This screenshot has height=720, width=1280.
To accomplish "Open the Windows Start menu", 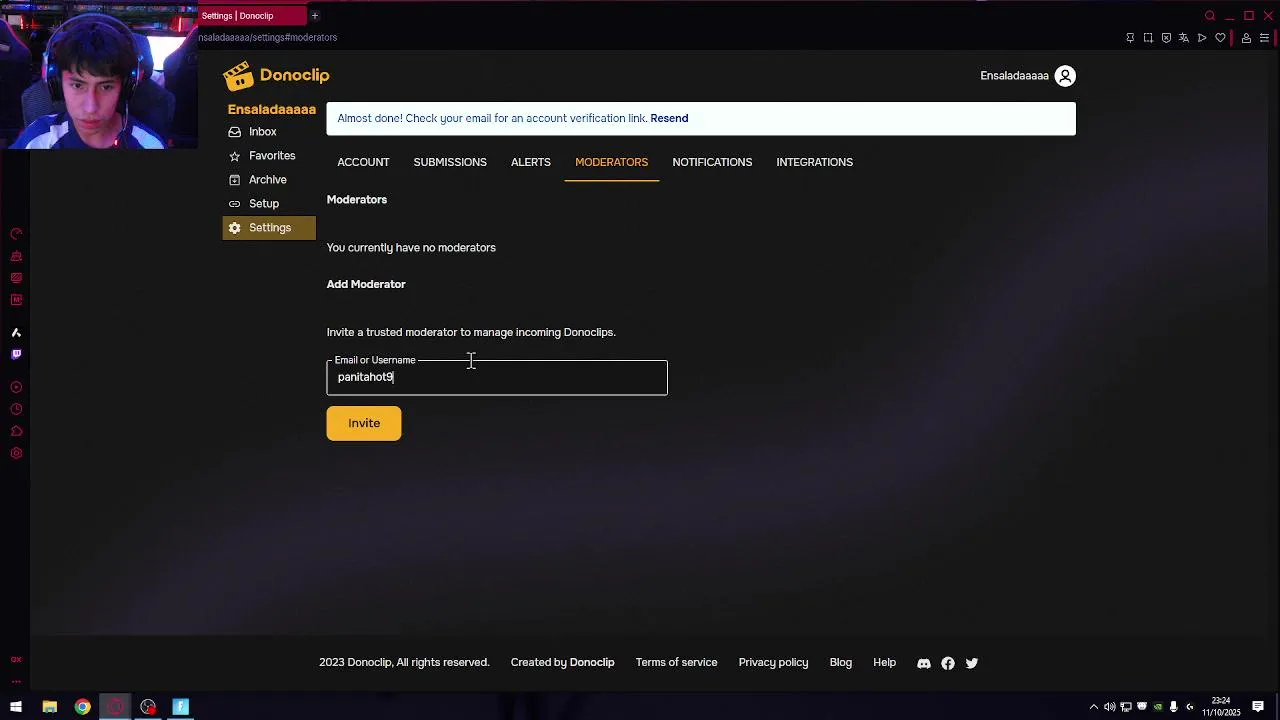I will pos(16,707).
